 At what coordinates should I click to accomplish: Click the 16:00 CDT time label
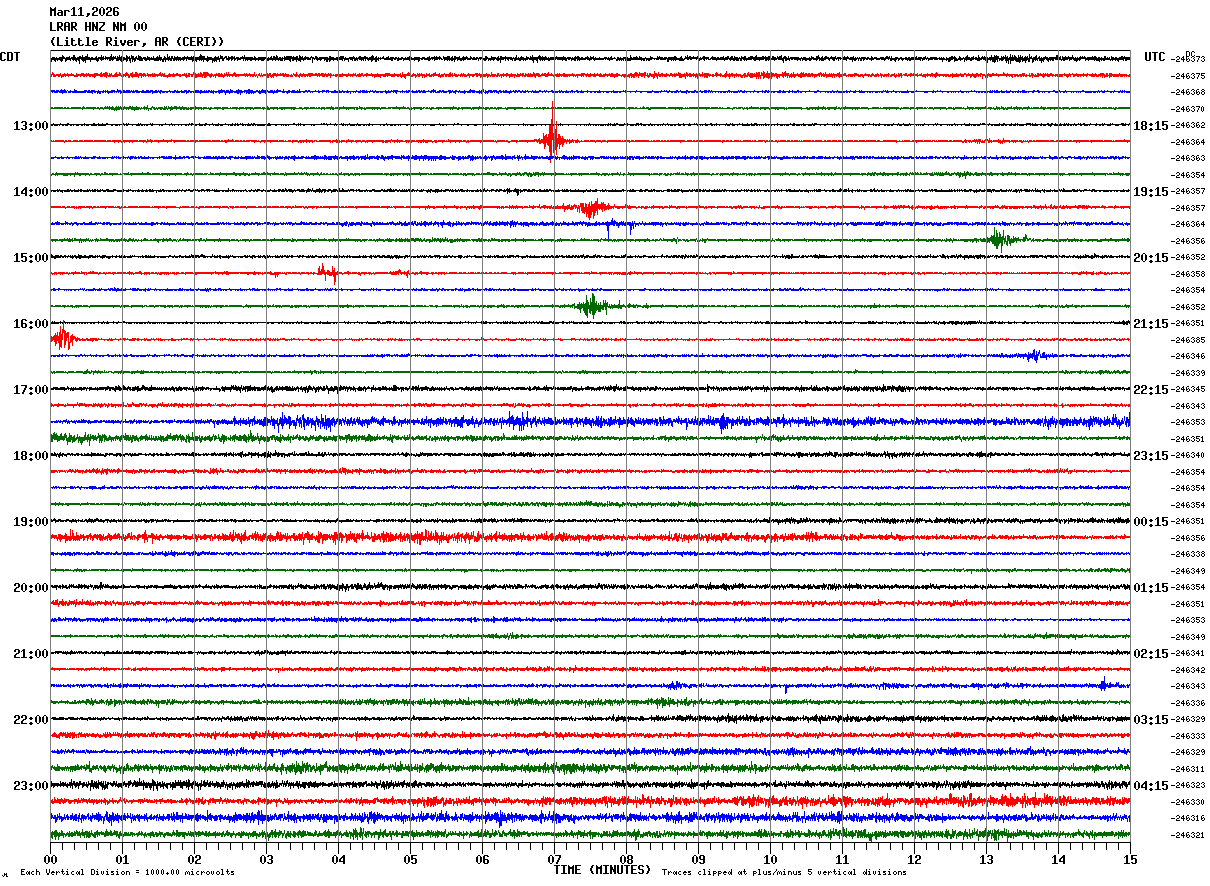tap(30, 324)
